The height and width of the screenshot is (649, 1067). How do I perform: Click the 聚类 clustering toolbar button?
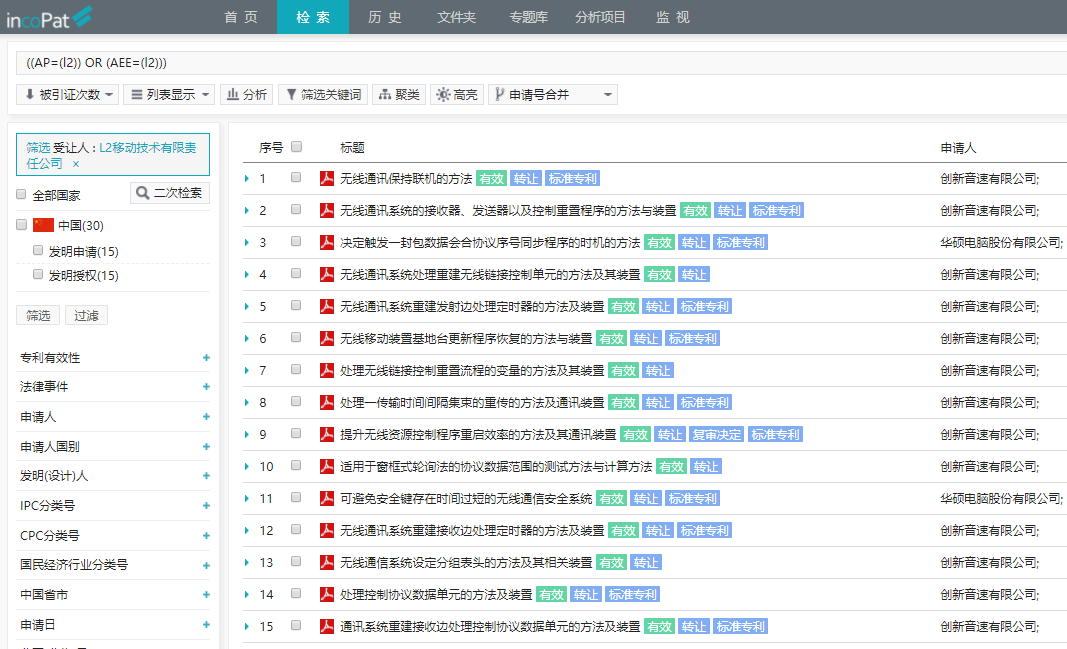point(399,95)
